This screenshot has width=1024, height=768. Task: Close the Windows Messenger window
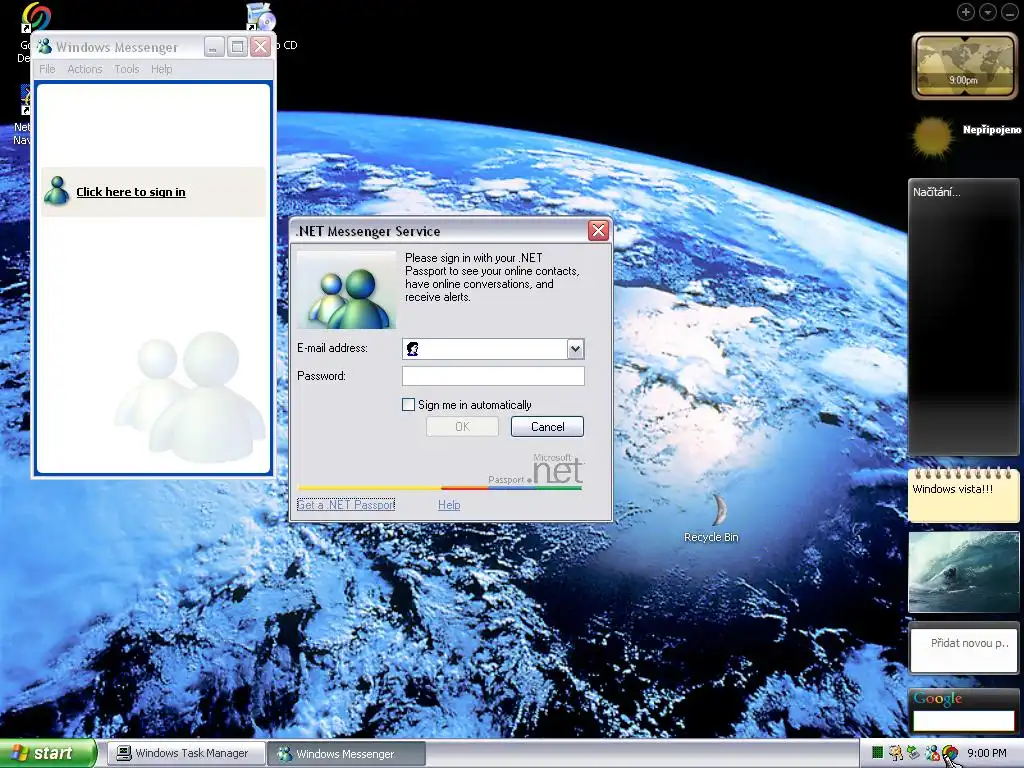pos(261,46)
